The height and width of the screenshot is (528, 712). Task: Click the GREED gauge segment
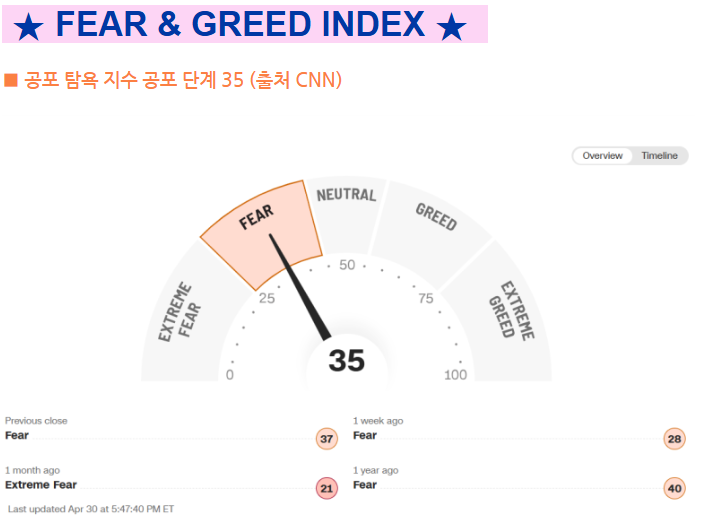[431, 234]
